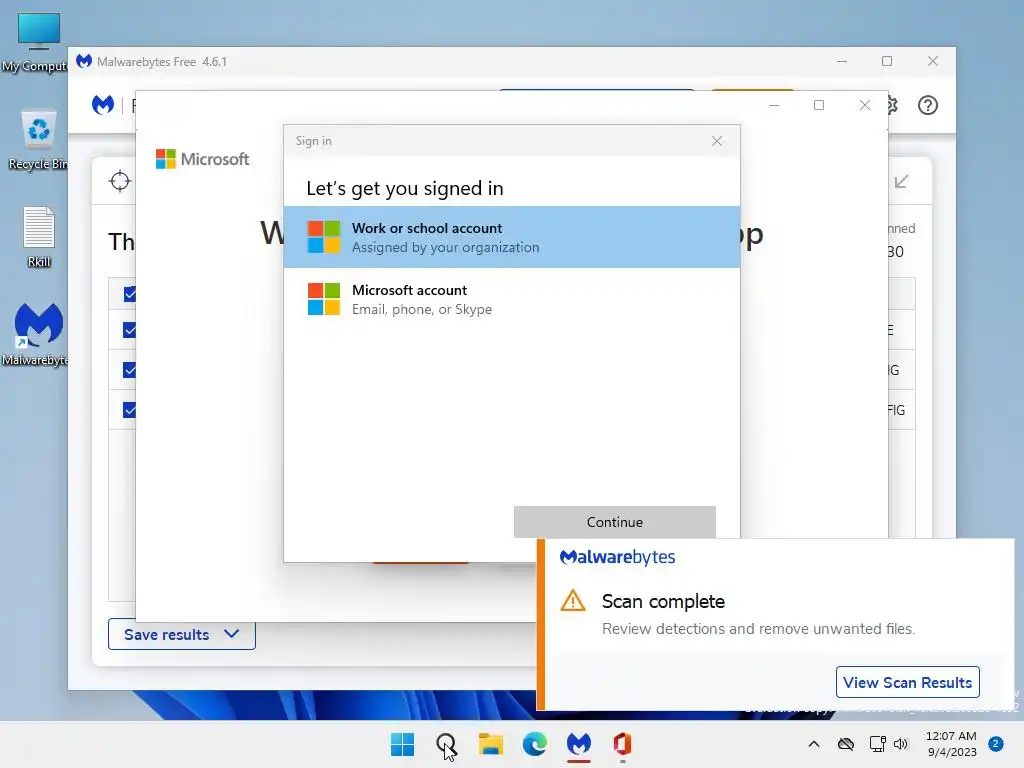Launch Microsoft Edge from taskbar
Image resolution: width=1024 pixels, height=768 pixels.
tap(535, 744)
